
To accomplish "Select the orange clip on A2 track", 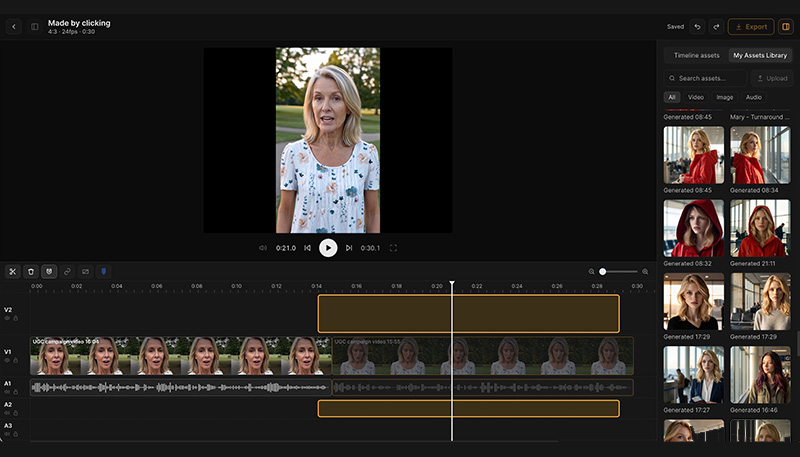I will tap(468, 409).
